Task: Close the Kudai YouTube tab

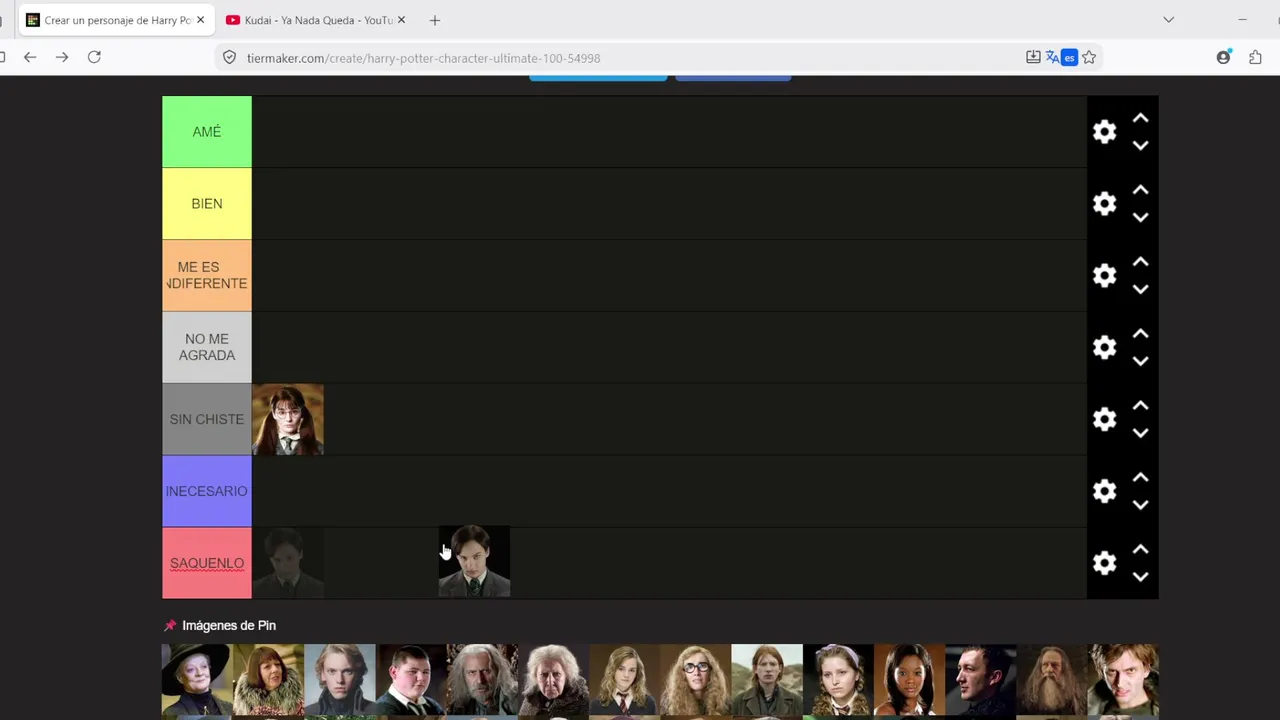Action: click(x=400, y=20)
